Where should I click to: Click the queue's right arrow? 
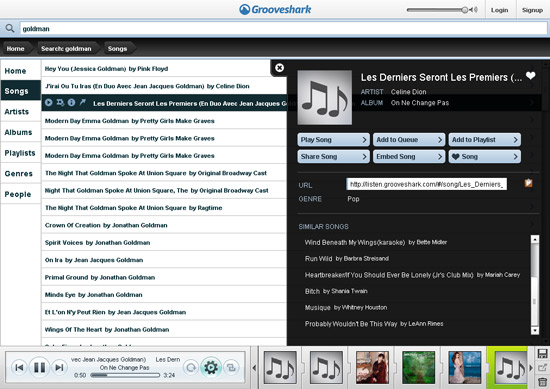click(x=531, y=368)
